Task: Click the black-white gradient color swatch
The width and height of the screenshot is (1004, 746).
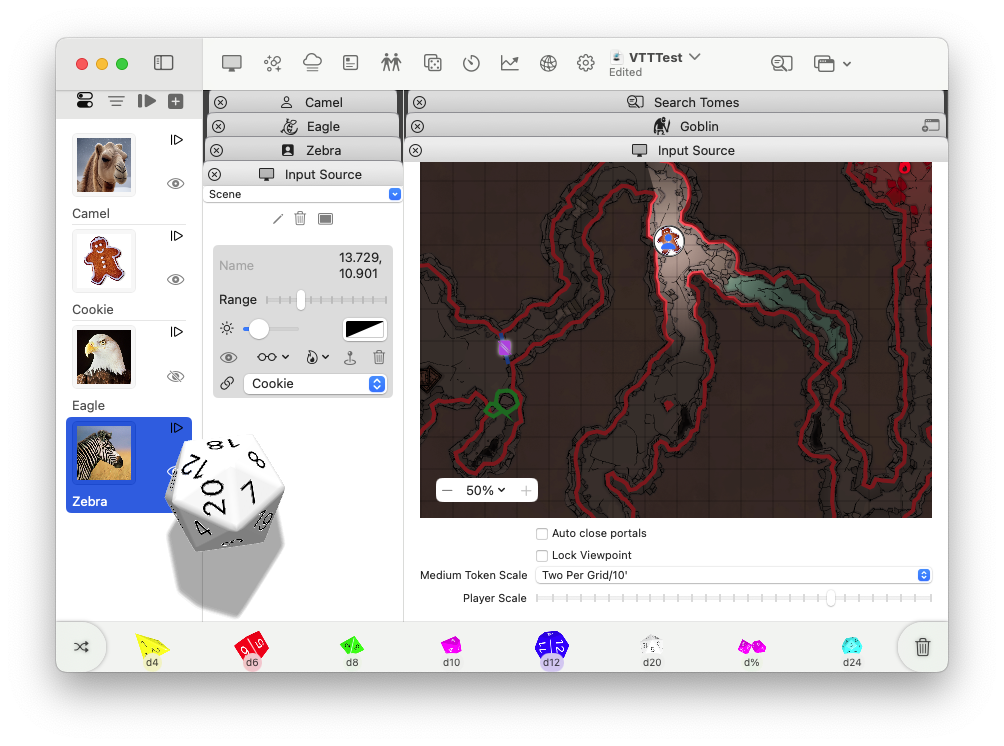Action: tap(364, 329)
